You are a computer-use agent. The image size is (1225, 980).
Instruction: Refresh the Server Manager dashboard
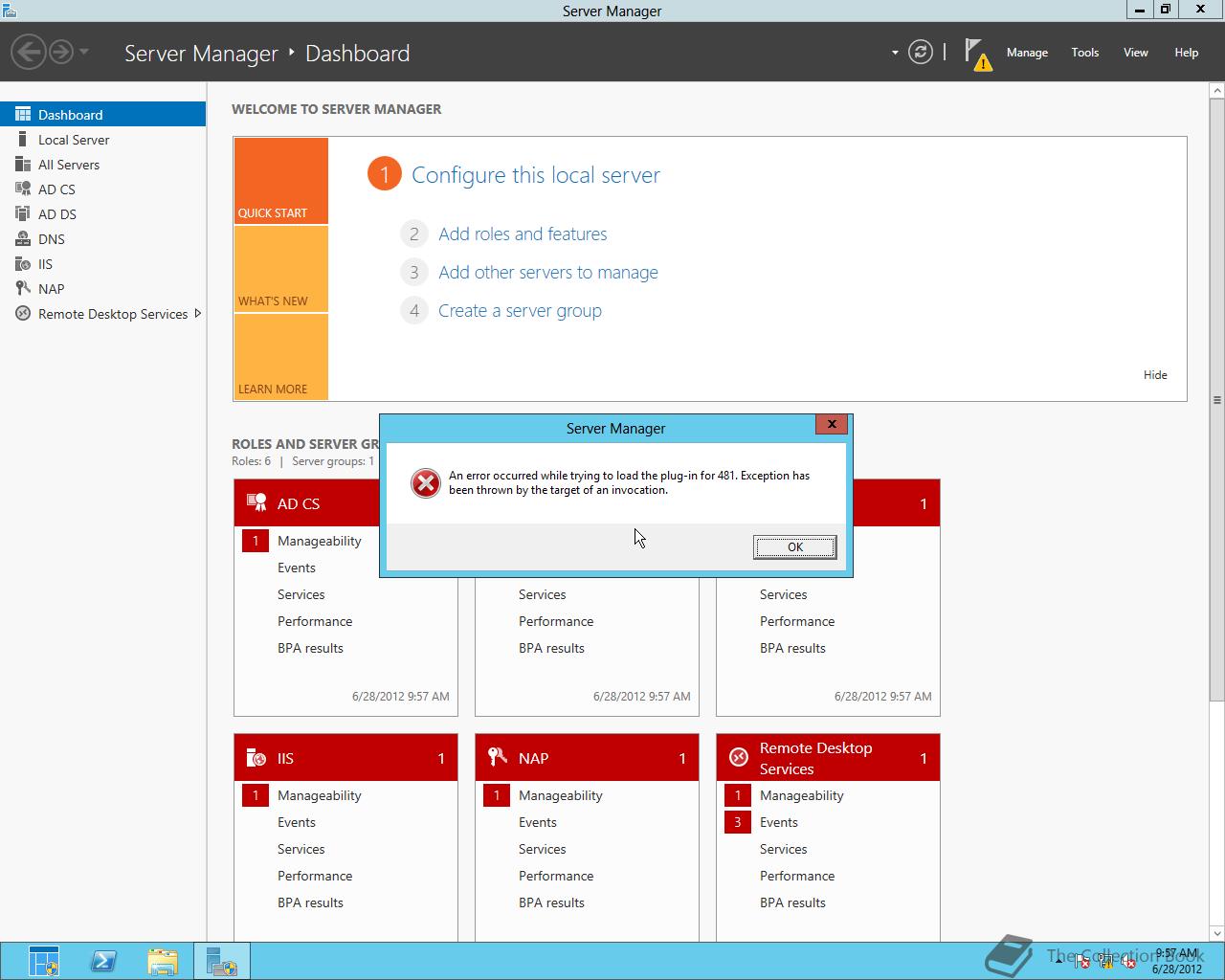921,52
